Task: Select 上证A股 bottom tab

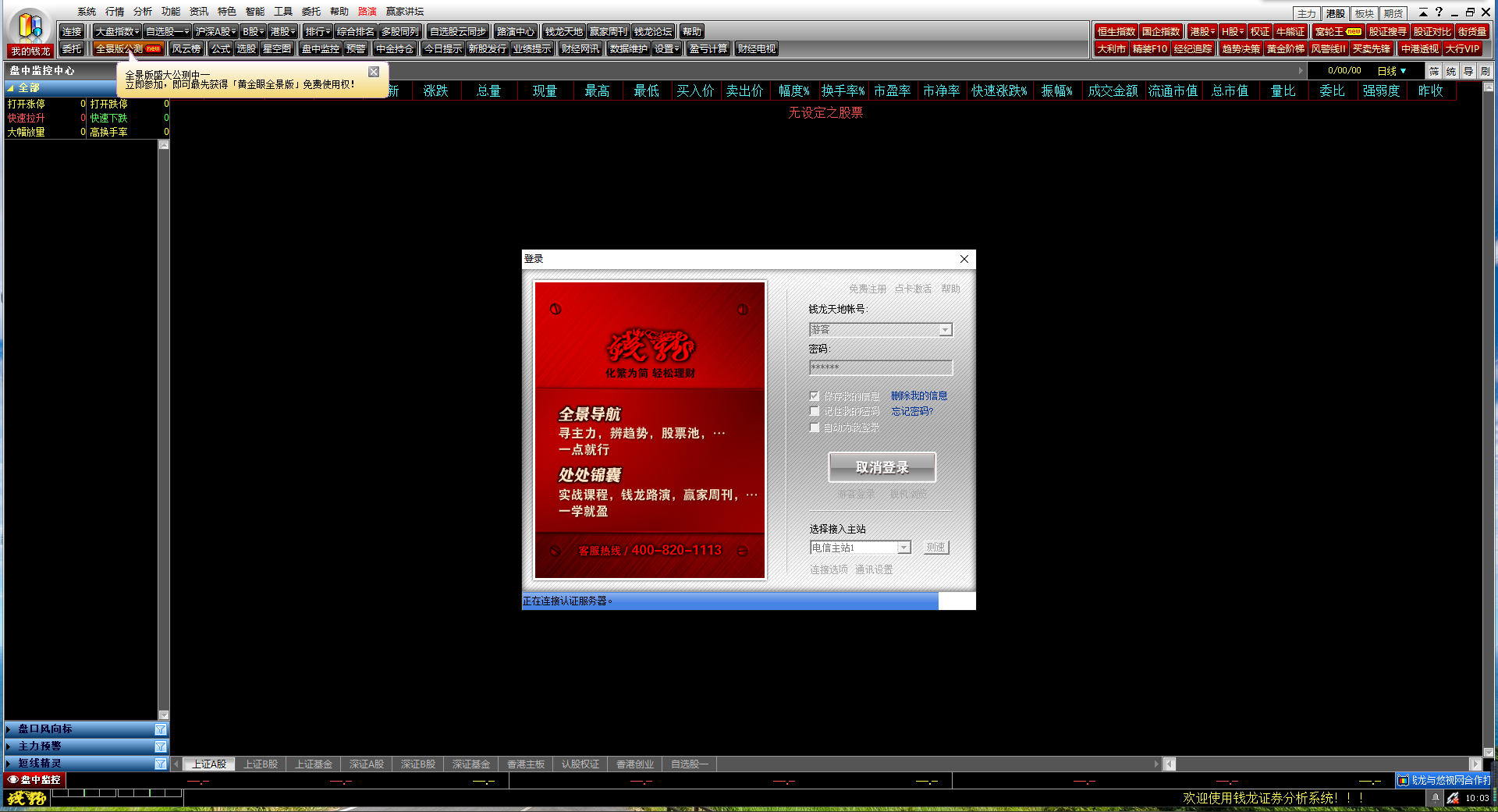Action: [x=209, y=764]
